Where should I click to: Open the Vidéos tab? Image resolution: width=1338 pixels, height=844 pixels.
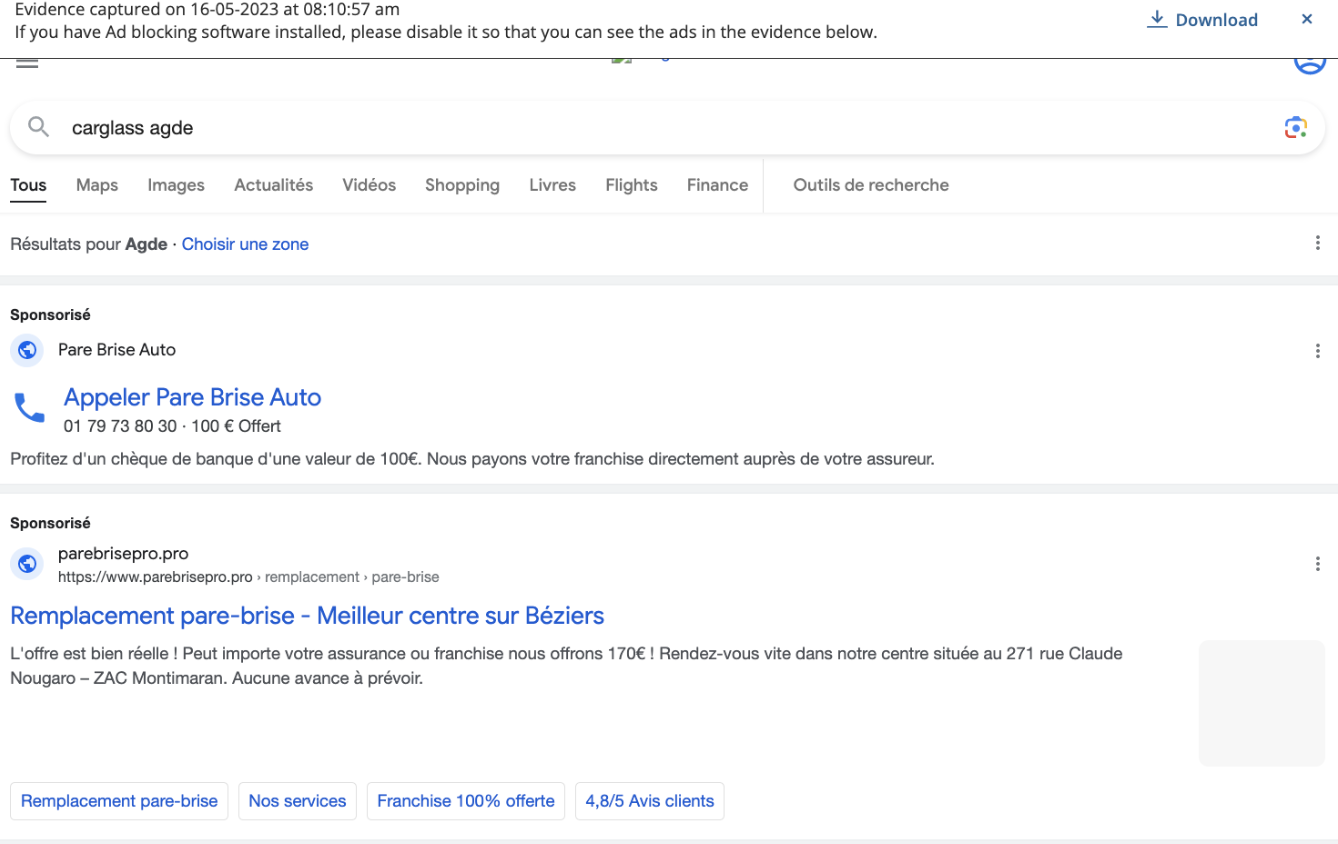[369, 185]
